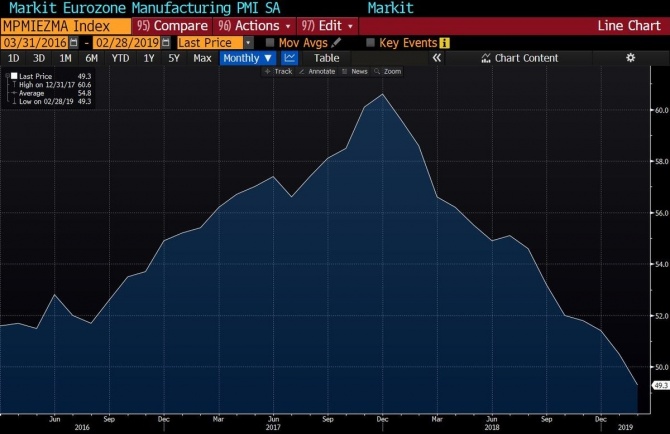Click the 2017 year axis label
This screenshot has height=434, width=670.
point(273,428)
